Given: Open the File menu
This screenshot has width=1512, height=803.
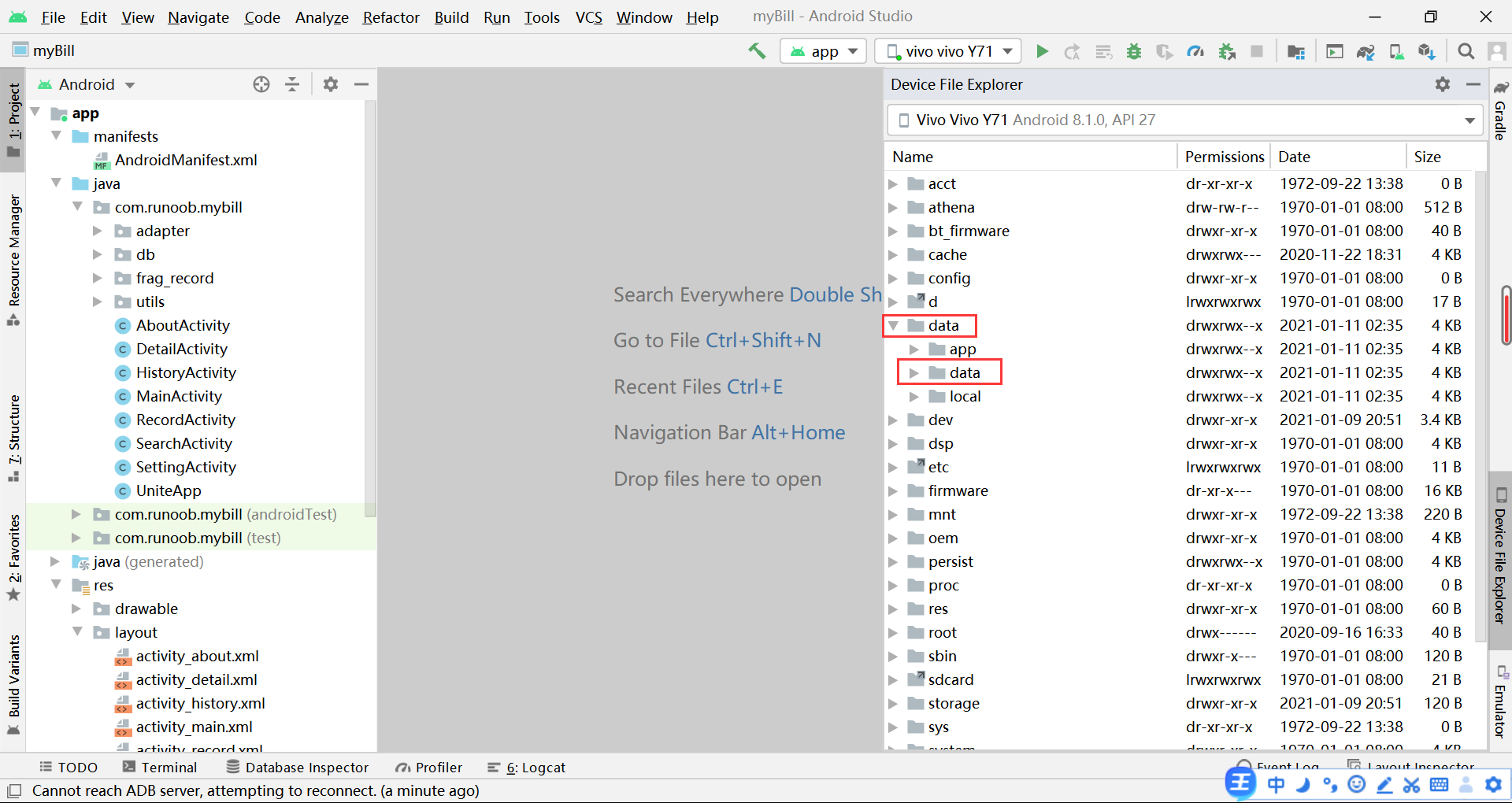Looking at the screenshot, I should [x=53, y=17].
